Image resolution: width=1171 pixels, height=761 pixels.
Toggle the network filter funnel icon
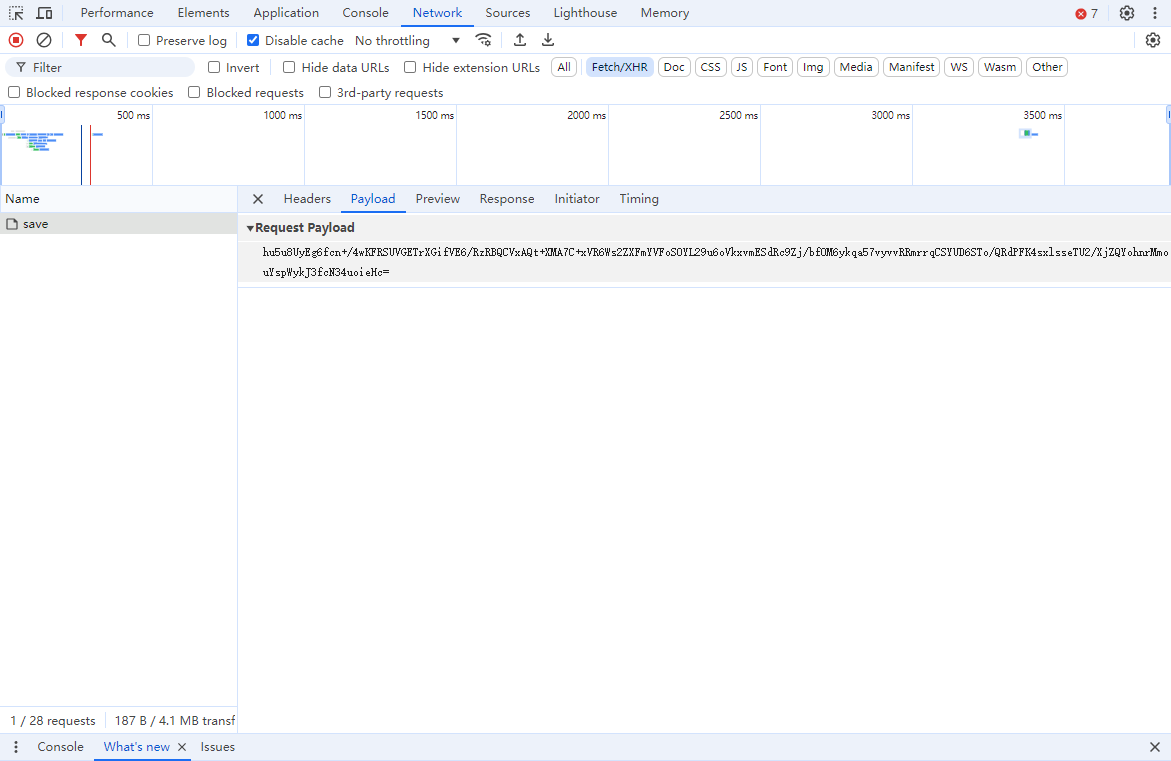81,40
